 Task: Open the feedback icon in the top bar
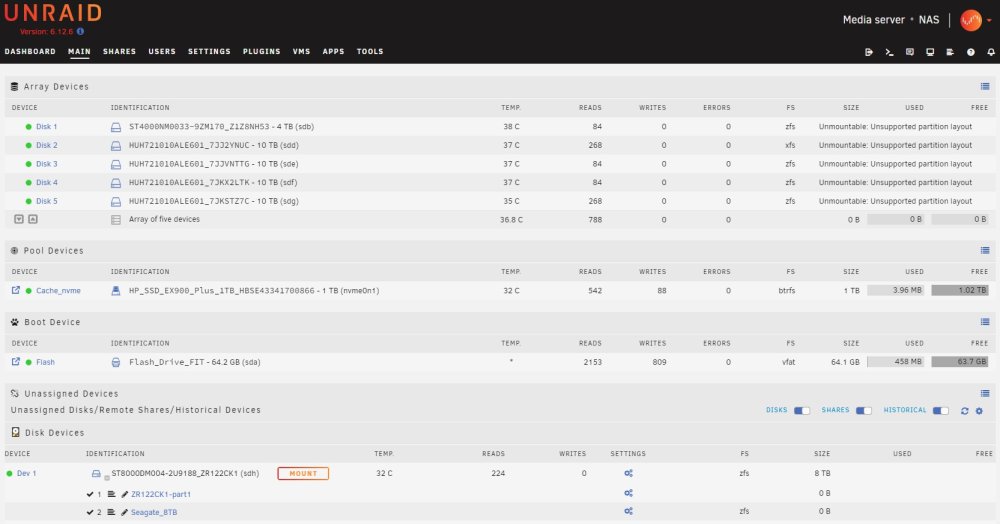(909, 52)
